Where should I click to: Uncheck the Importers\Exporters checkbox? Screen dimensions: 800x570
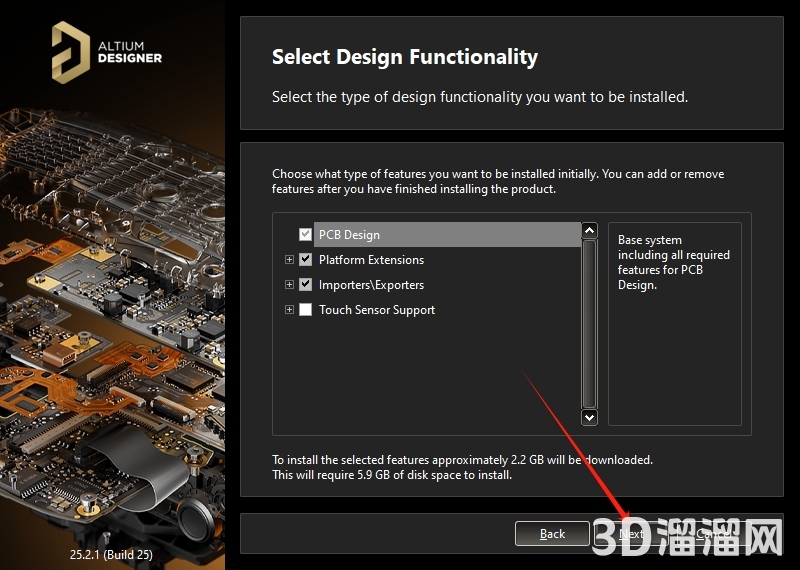coord(305,284)
